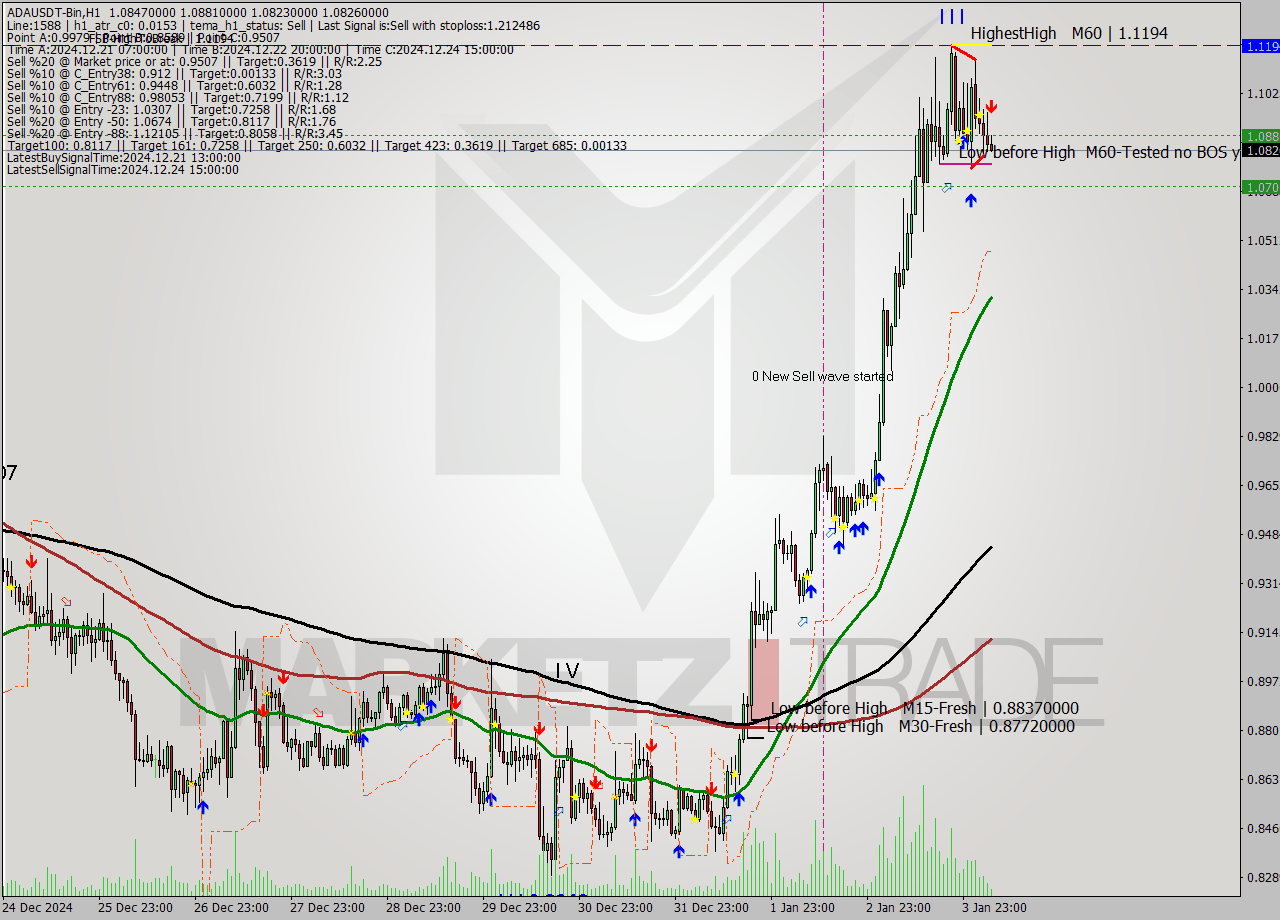
Task: Click 'Sell %20 @ Market price or at: 0.9507' line
Action: [193, 61]
